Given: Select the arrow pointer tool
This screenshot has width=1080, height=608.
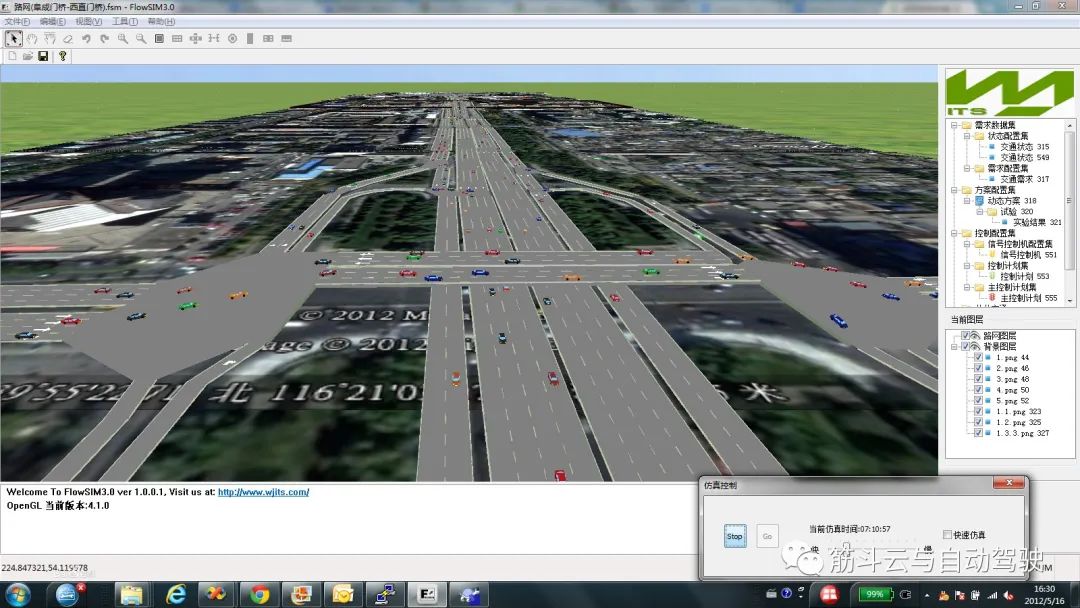Looking at the screenshot, I should point(13,39).
